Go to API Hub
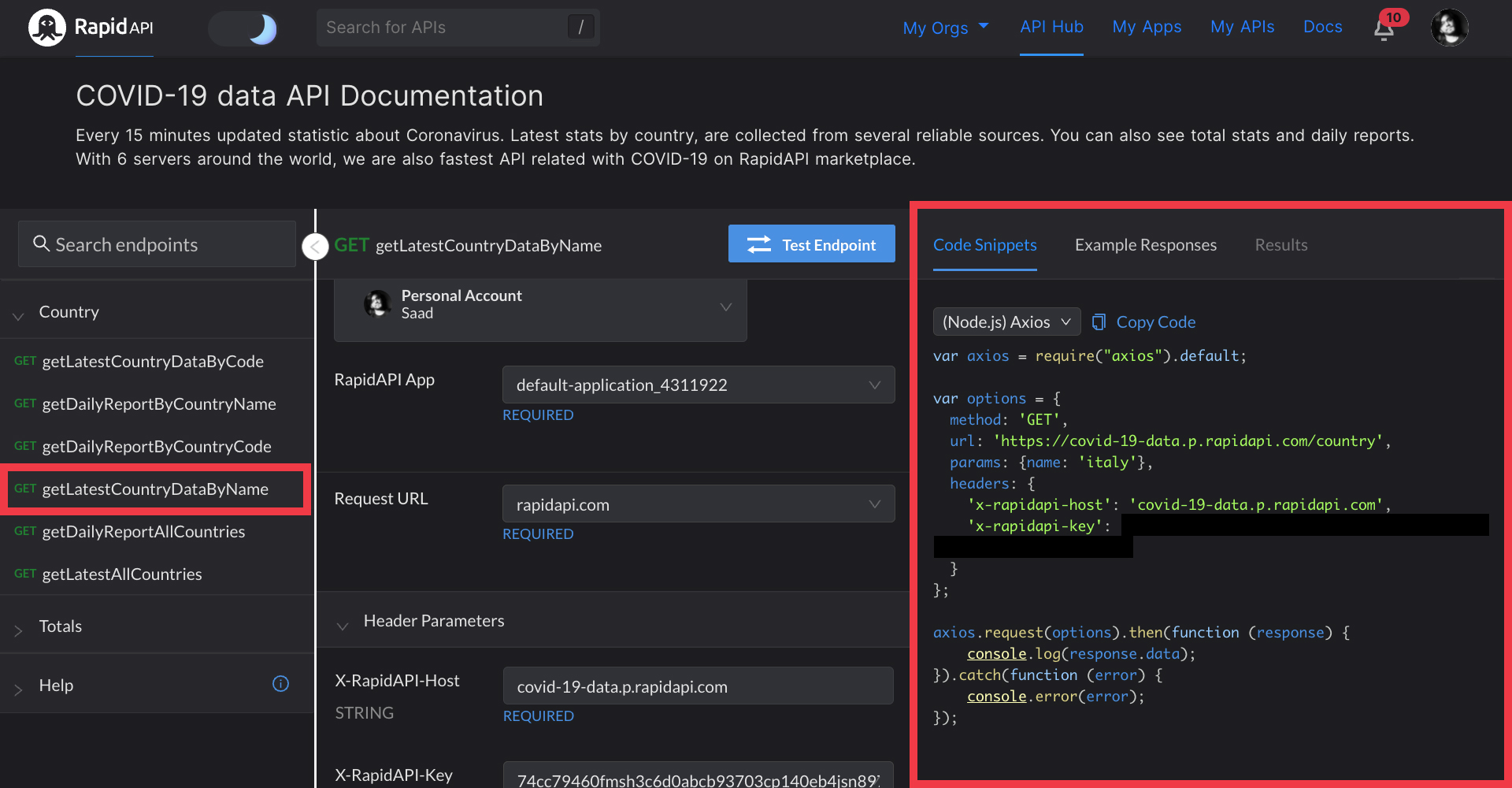Screen dimensions: 1512x788 point(1051,27)
